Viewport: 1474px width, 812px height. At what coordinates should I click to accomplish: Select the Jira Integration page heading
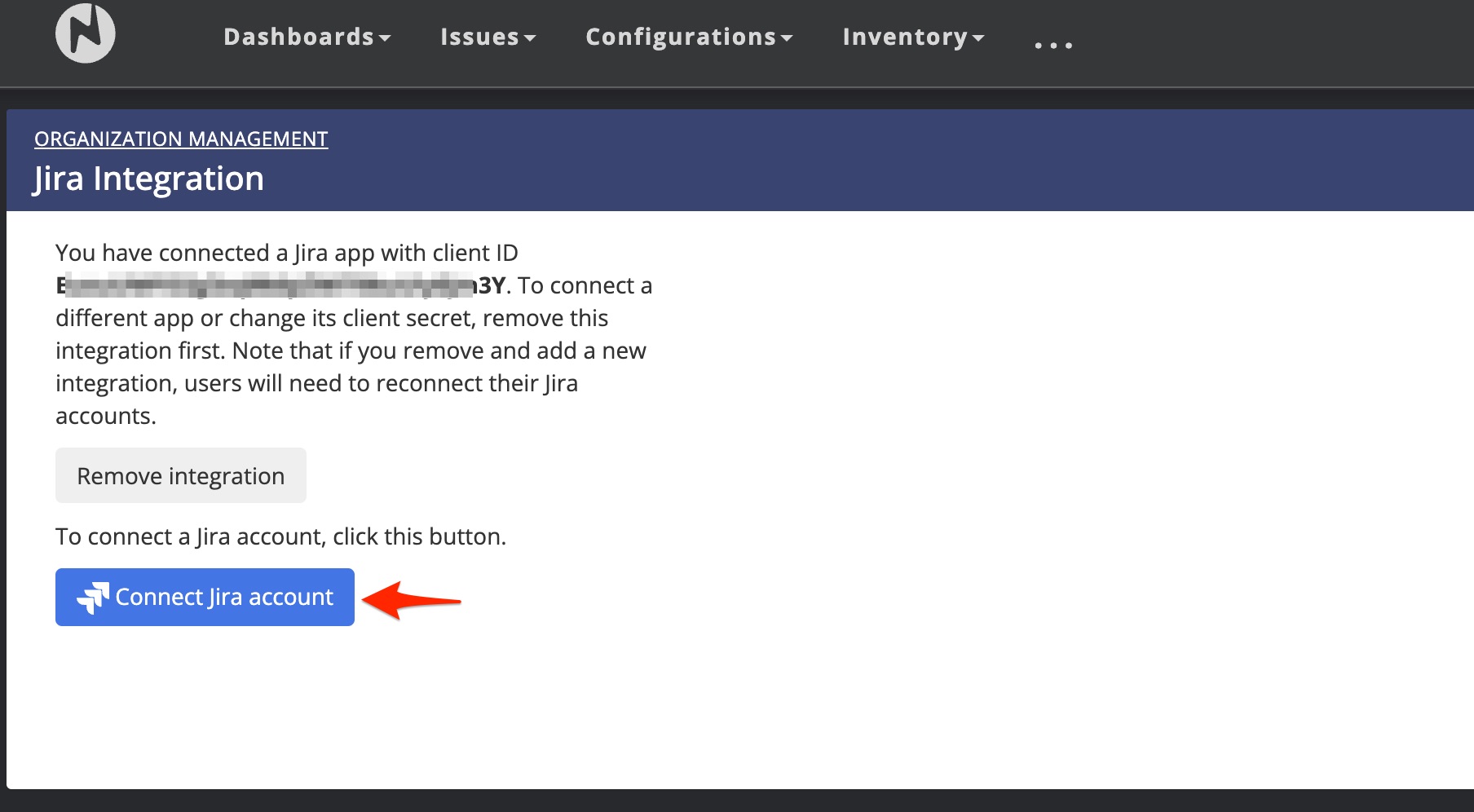pyautogui.click(x=149, y=178)
